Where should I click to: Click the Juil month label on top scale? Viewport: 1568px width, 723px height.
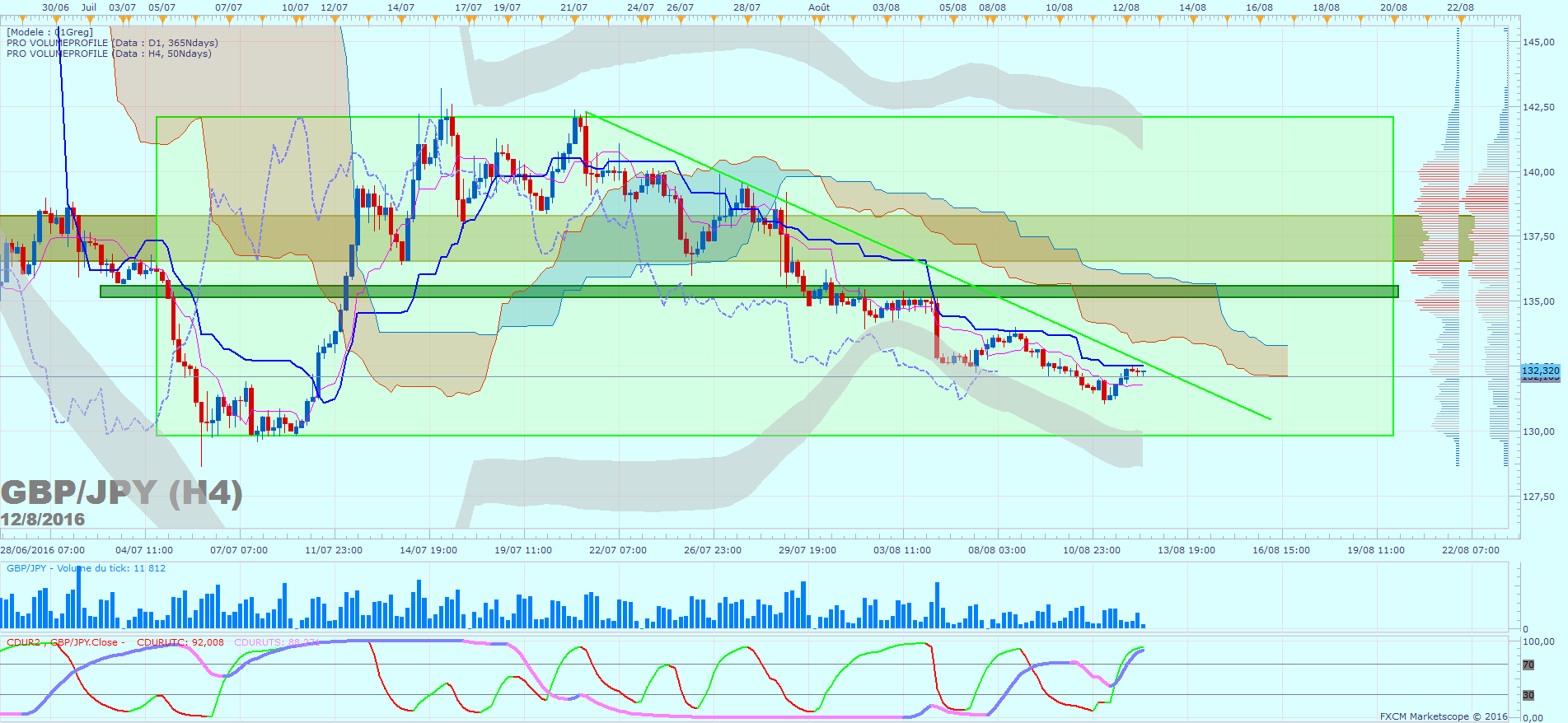point(89,7)
